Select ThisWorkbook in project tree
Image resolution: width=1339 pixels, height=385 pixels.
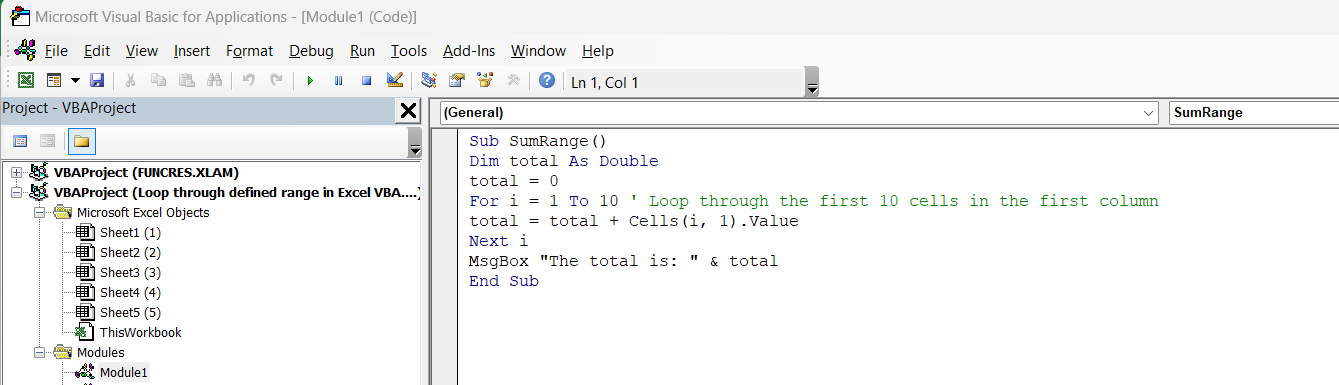(x=140, y=332)
